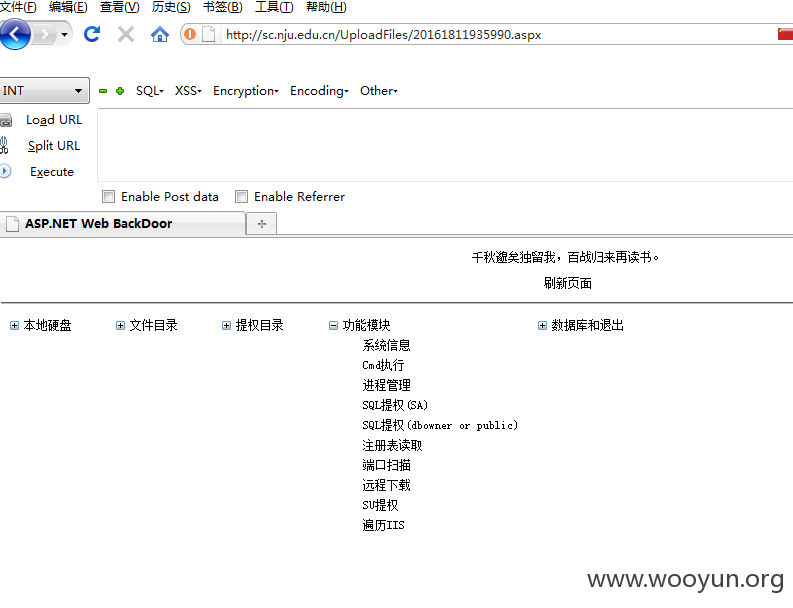Screen dimensions: 793x608
Task: Open the Encryption dropdown menu
Action: 246,91
